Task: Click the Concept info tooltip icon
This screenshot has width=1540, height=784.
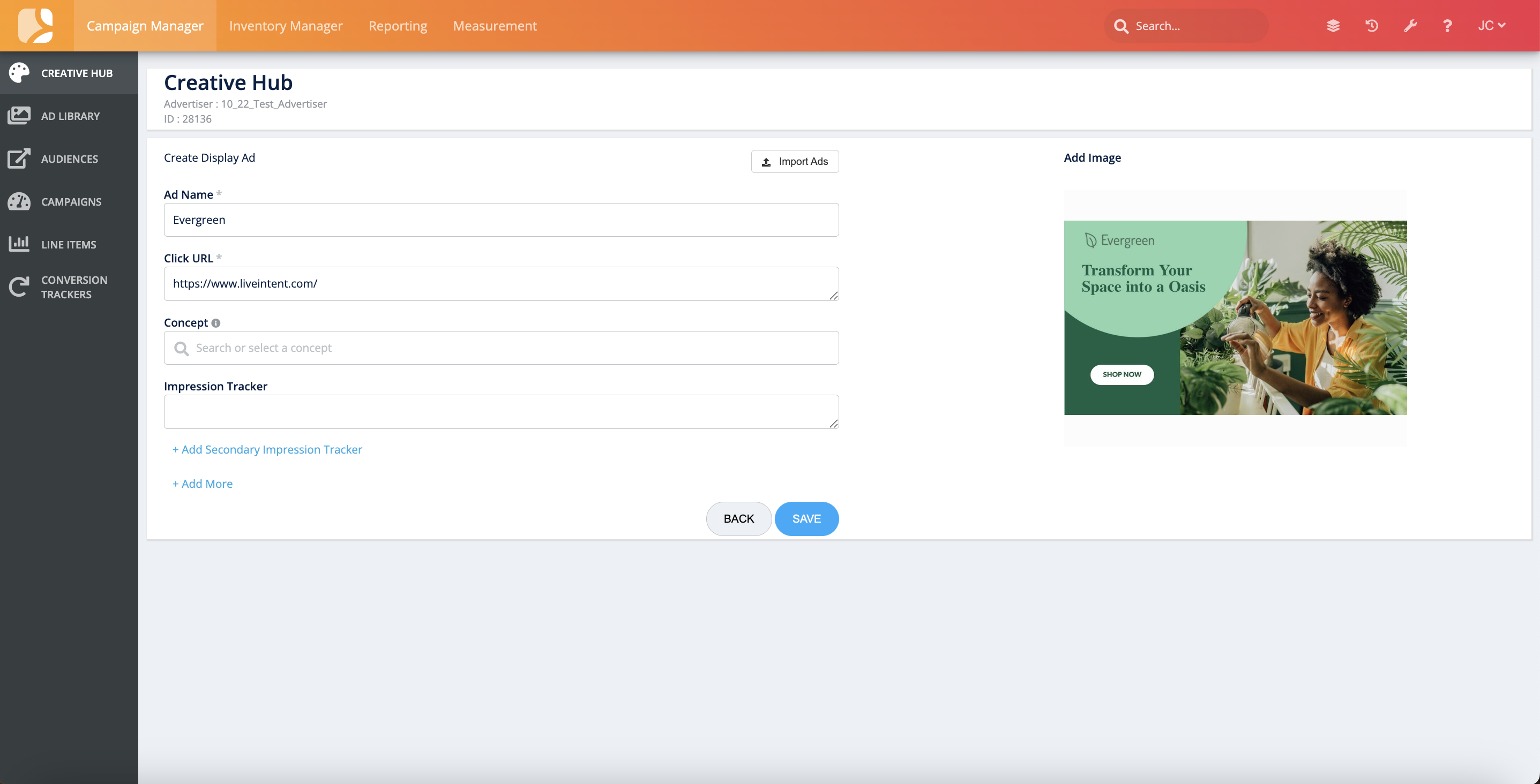Action: (216, 323)
